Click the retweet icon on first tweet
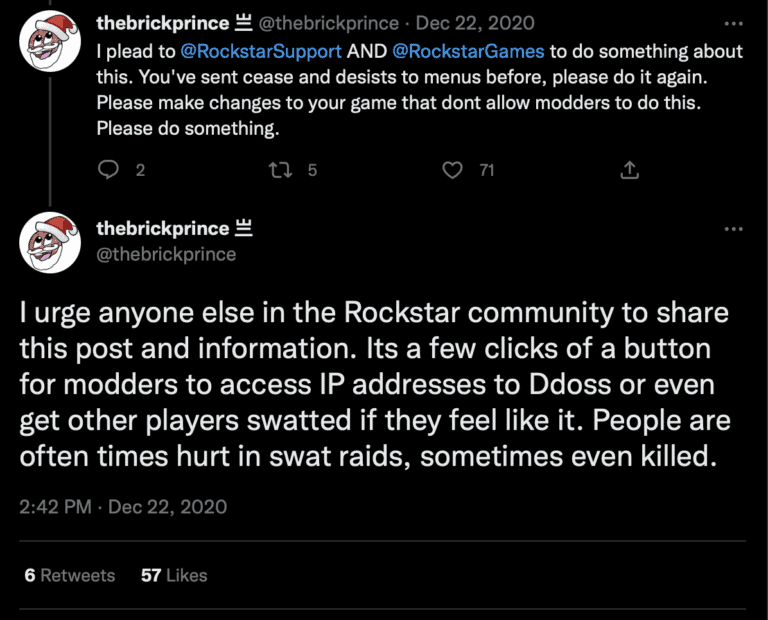768x620 pixels. [x=281, y=170]
